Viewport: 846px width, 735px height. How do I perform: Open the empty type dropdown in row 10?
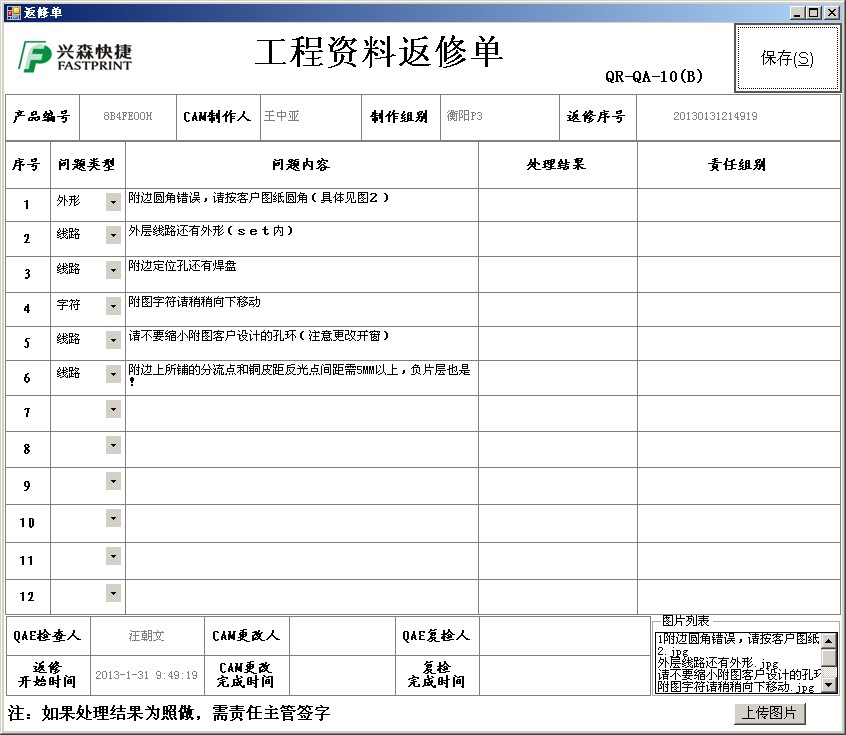(x=113, y=518)
